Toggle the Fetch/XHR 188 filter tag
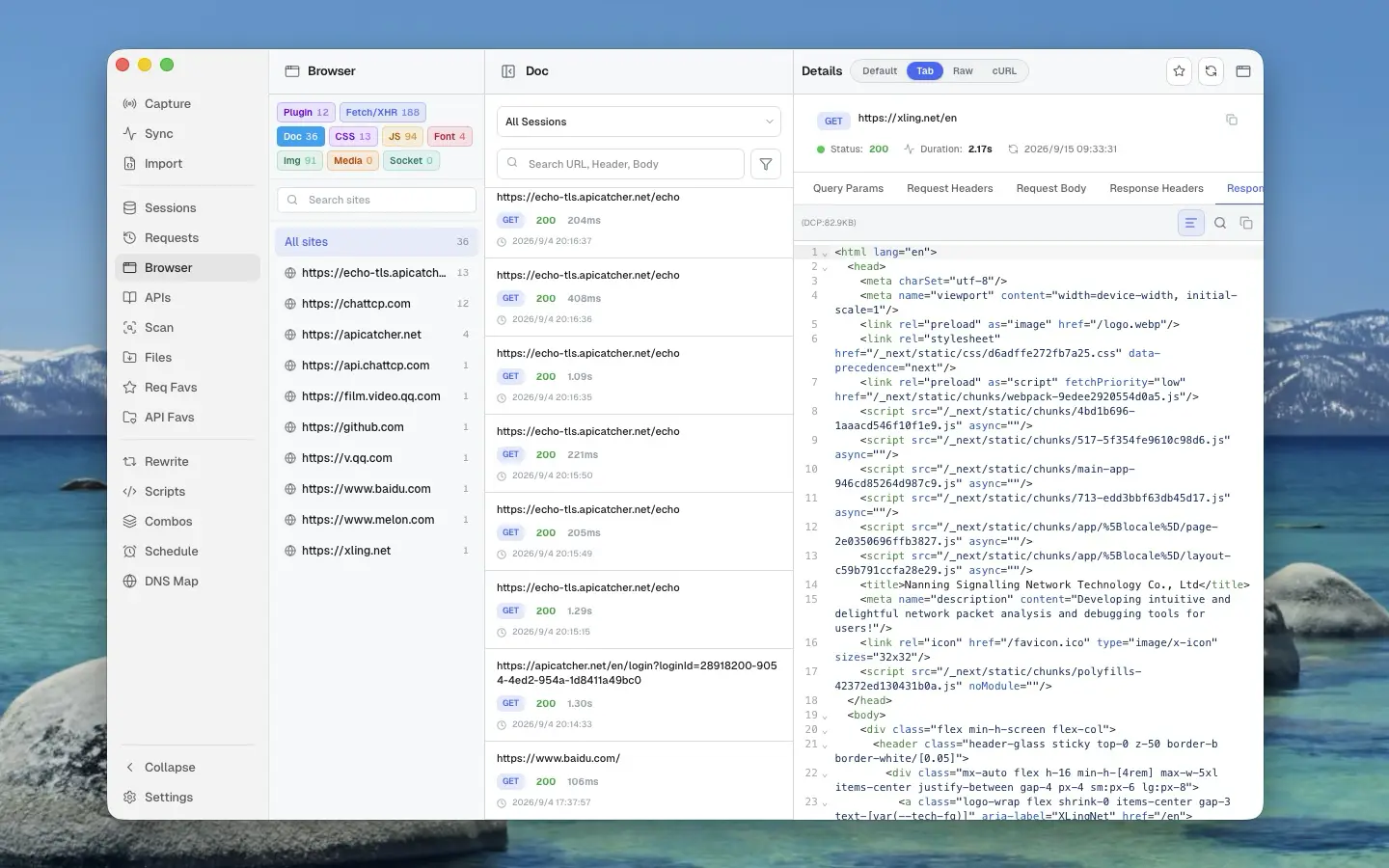Viewport: 1389px width, 868px height. click(x=382, y=113)
